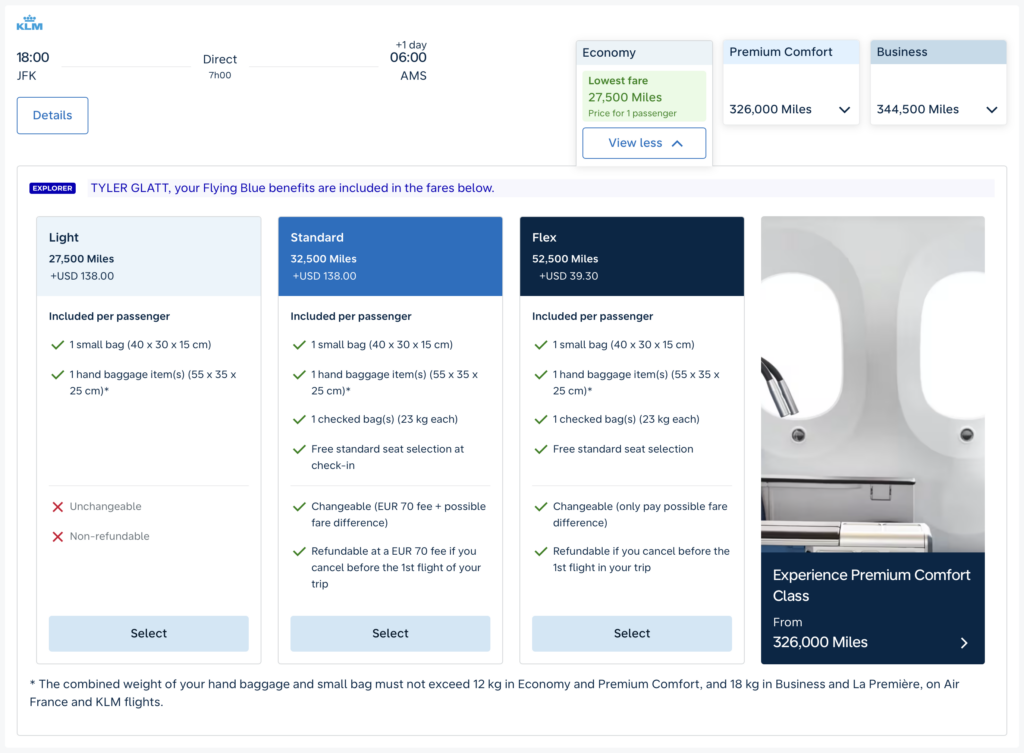The image size is (1024, 753).
Task: Click the Flex fare checked bag checkmark
Action: tap(541, 419)
